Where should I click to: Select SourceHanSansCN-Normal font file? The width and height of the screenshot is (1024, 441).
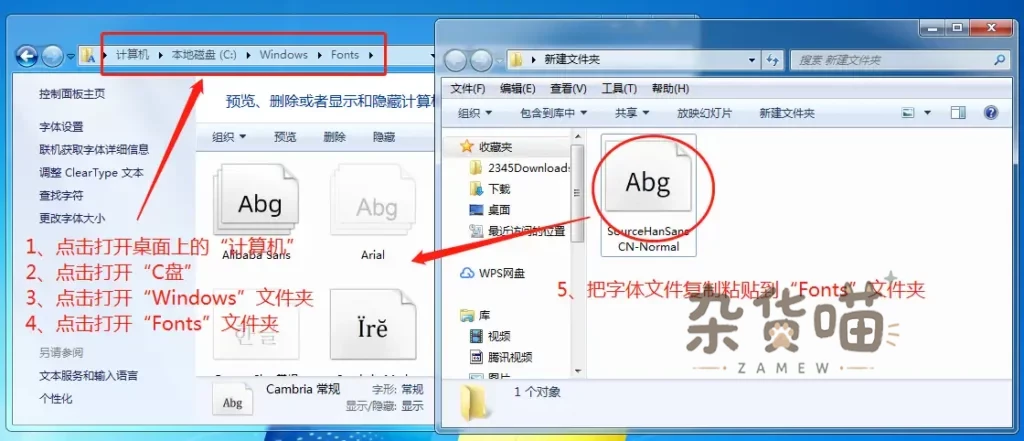click(x=648, y=195)
